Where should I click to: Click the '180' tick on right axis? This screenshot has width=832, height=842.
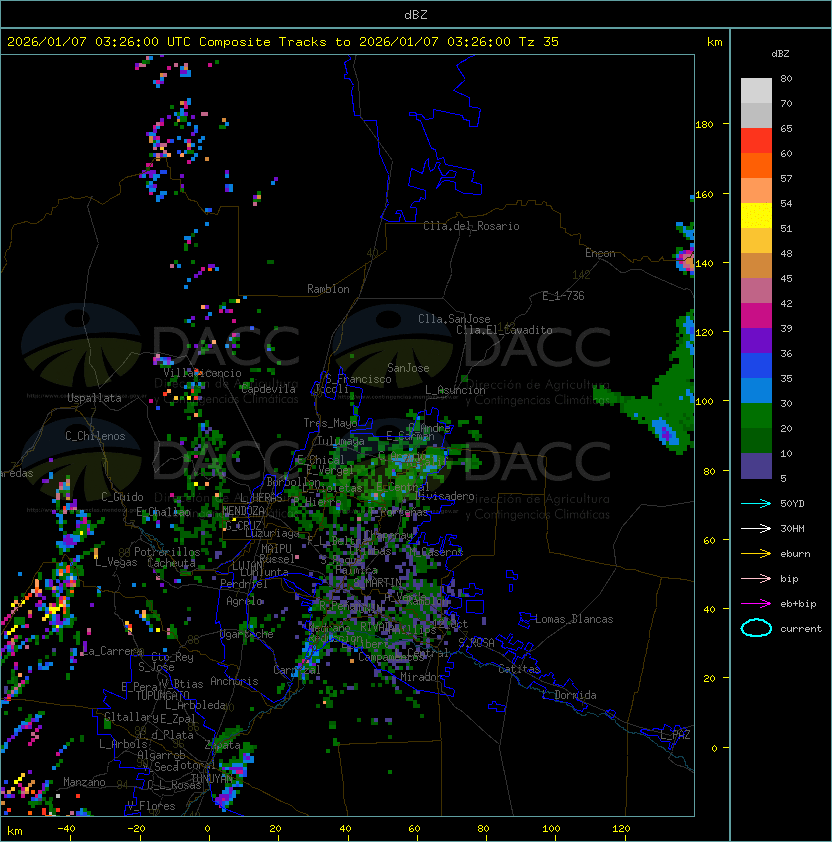(704, 125)
